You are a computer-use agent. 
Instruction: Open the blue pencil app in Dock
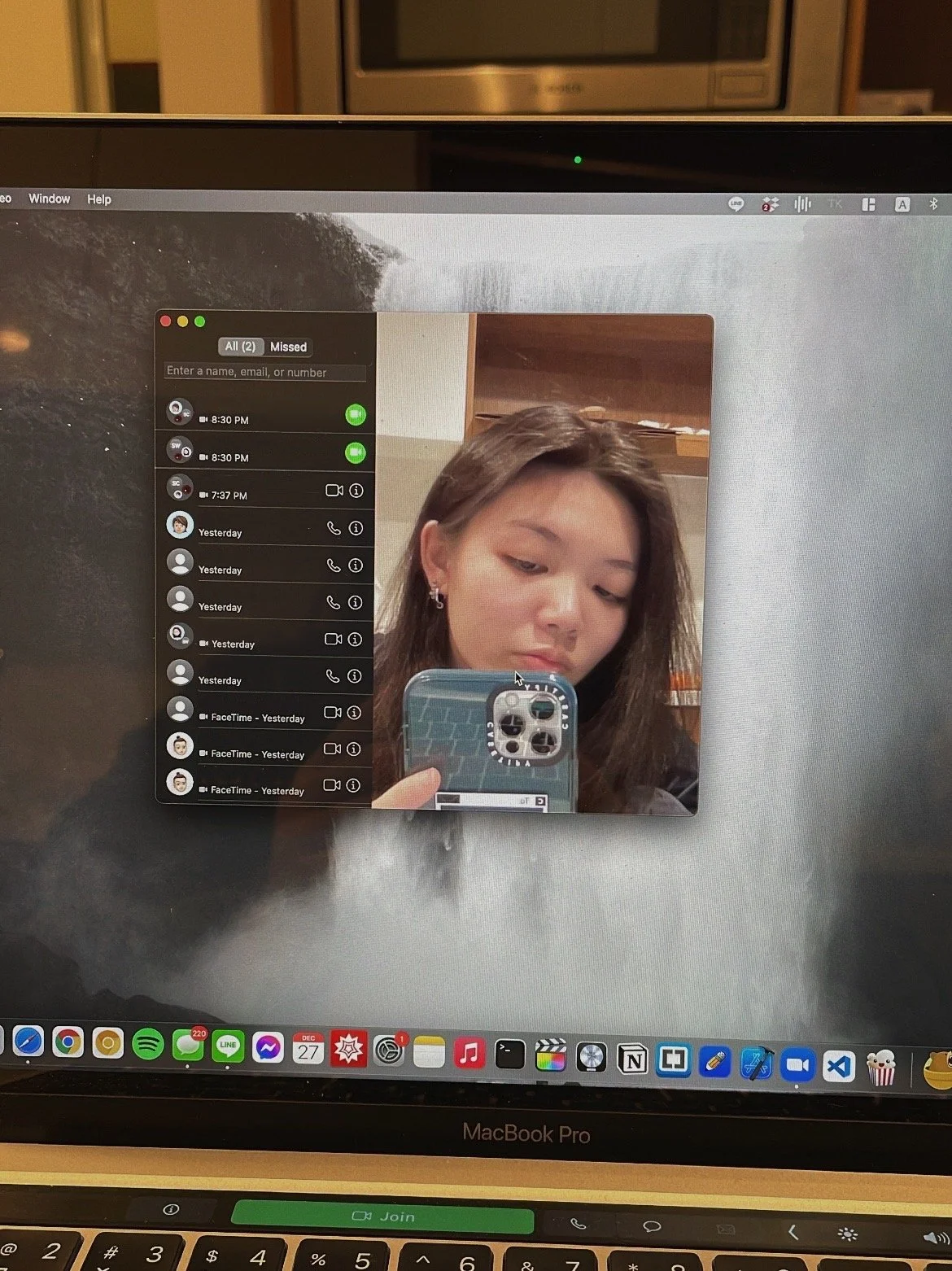(x=715, y=1062)
